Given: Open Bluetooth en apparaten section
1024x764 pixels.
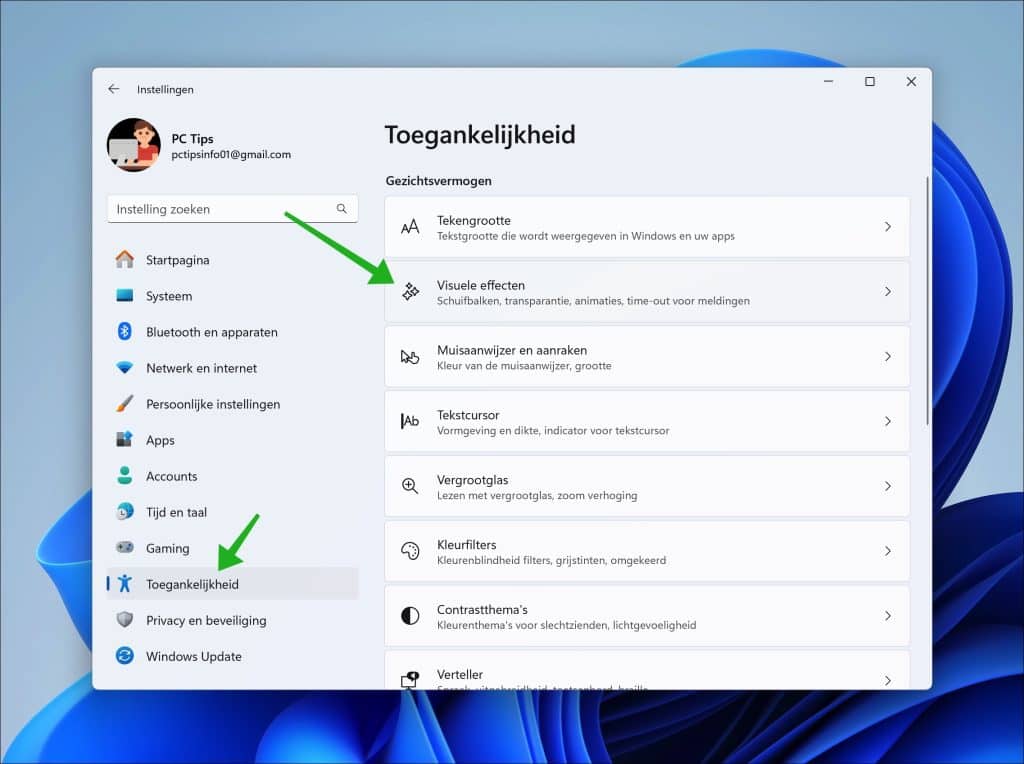Looking at the screenshot, I should point(232,332).
